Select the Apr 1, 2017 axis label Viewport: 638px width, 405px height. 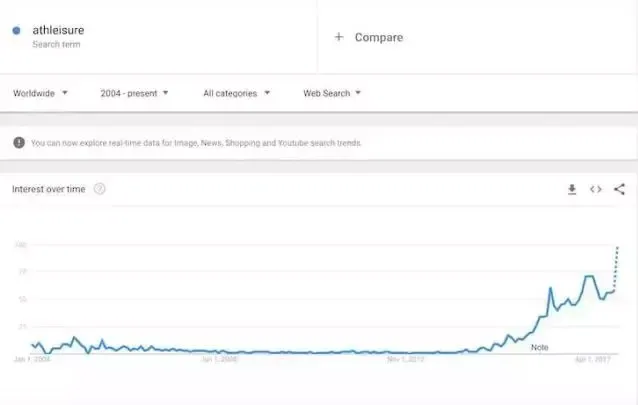(592, 359)
